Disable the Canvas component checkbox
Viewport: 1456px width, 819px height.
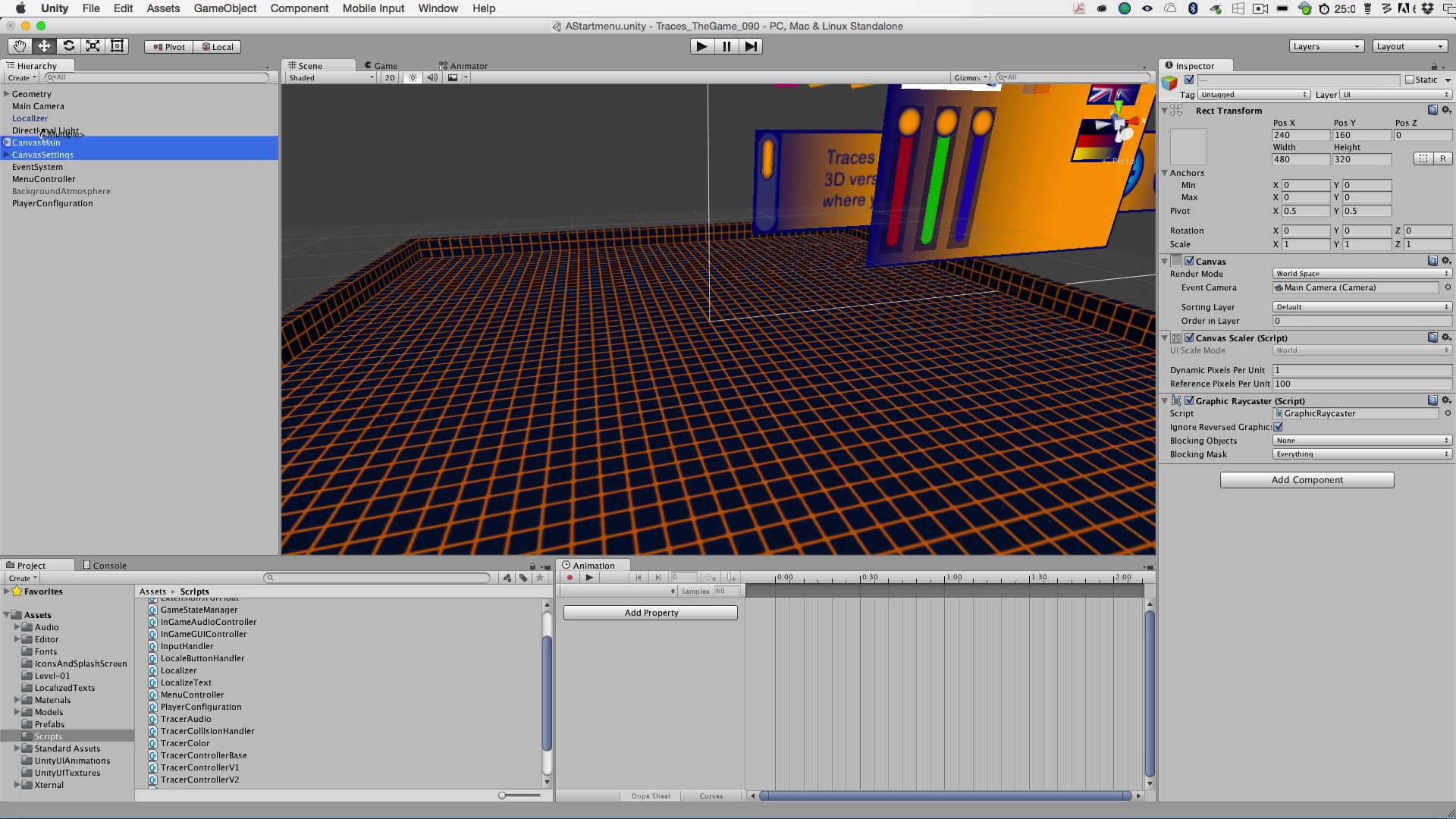(1189, 261)
